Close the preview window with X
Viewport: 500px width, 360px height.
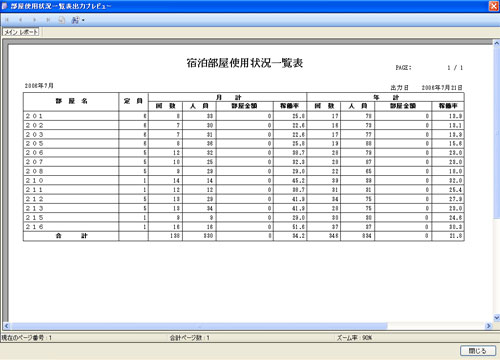494,6
